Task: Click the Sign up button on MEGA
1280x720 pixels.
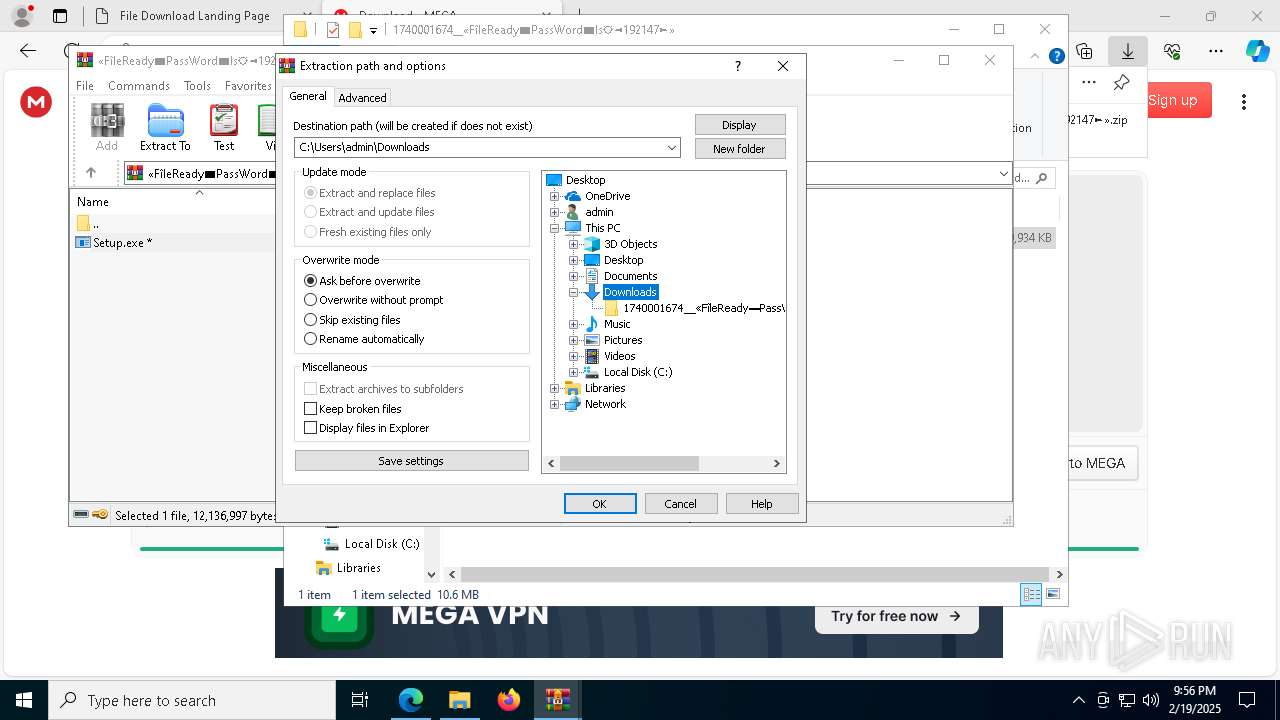Action: tap(1173, 100)
